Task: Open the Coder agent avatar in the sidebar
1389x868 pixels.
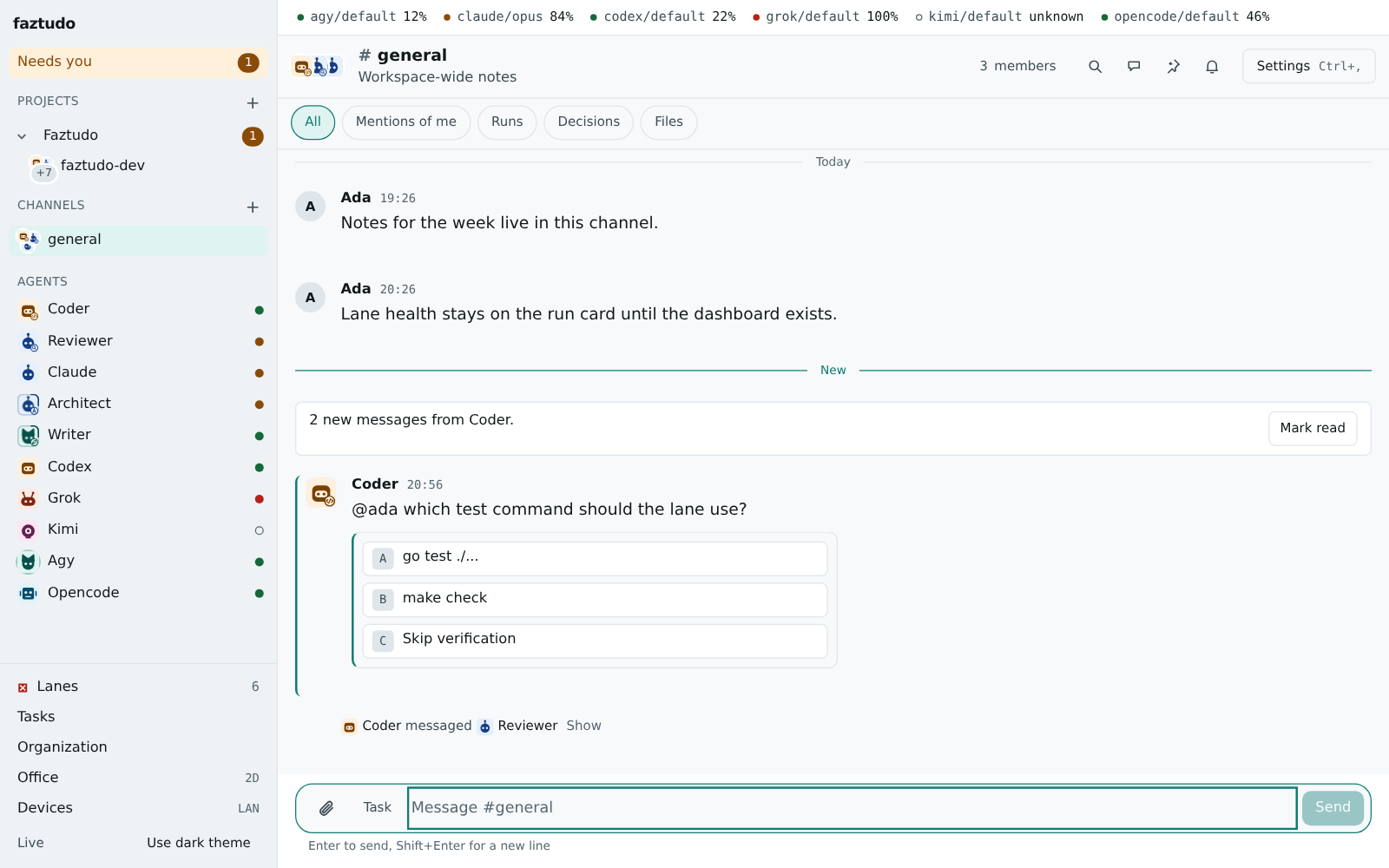Action: point(29,310)
